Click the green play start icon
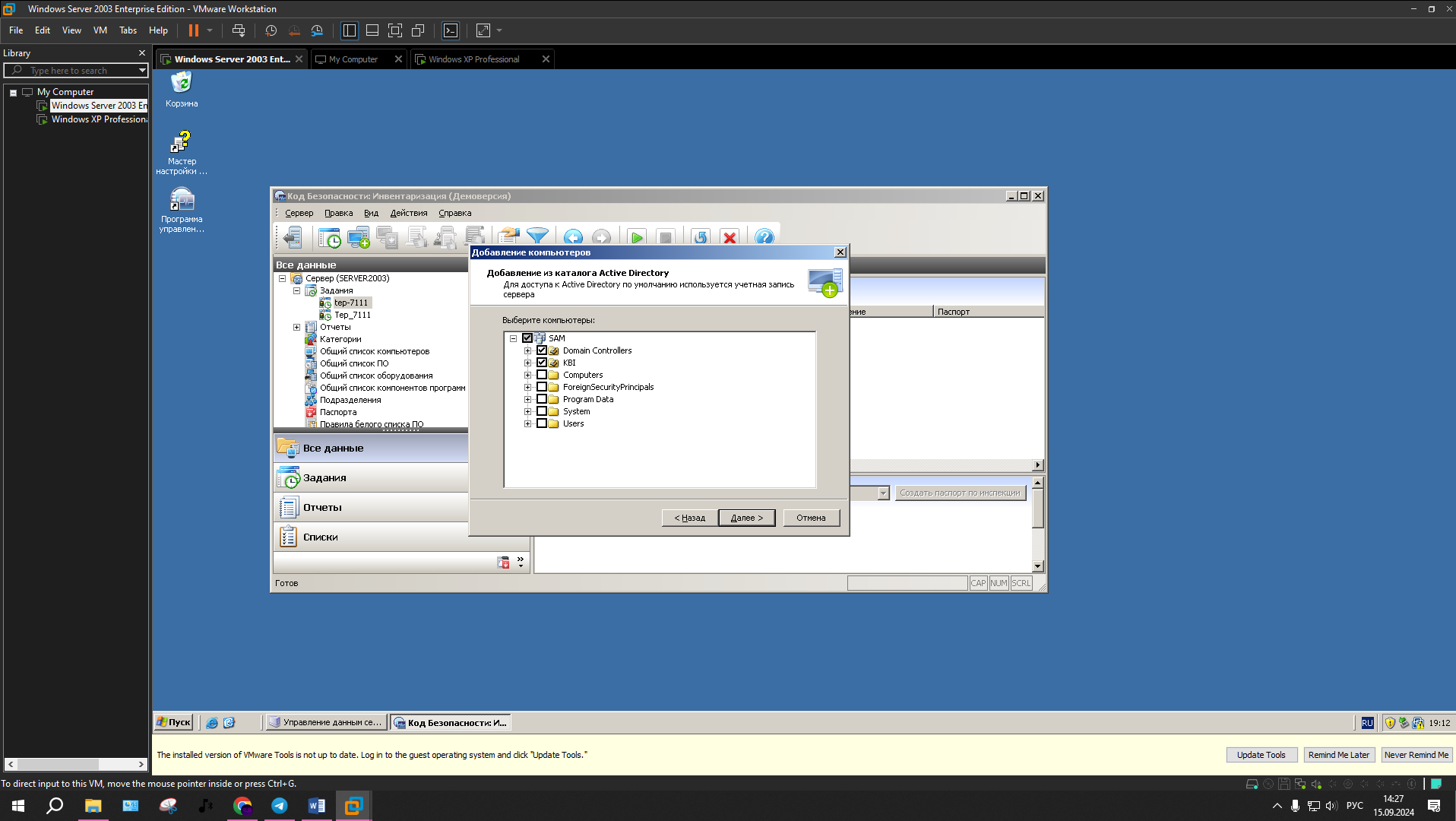Viewport: 1456px width, 821px height. tap(637, 237)
